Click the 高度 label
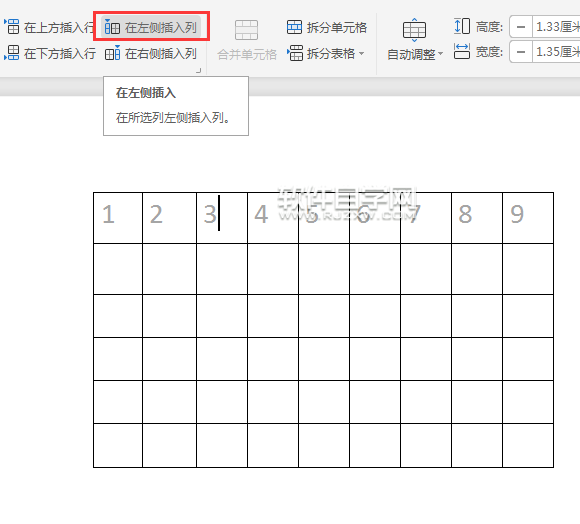 coord(489,27)
